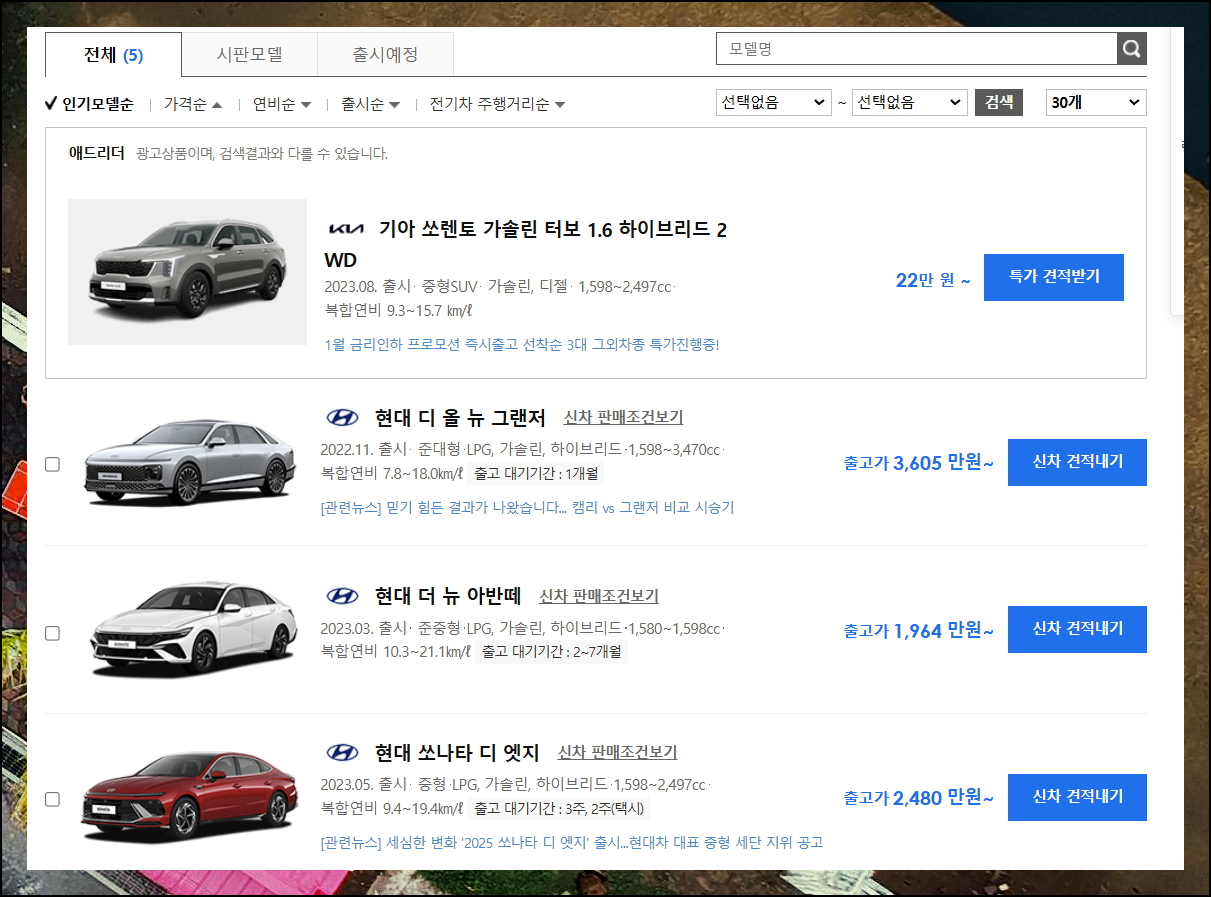Click the 그랜저 car thumbnail
The width and height of the screenshot is (1211, 897).
click(x=189, y=462)
